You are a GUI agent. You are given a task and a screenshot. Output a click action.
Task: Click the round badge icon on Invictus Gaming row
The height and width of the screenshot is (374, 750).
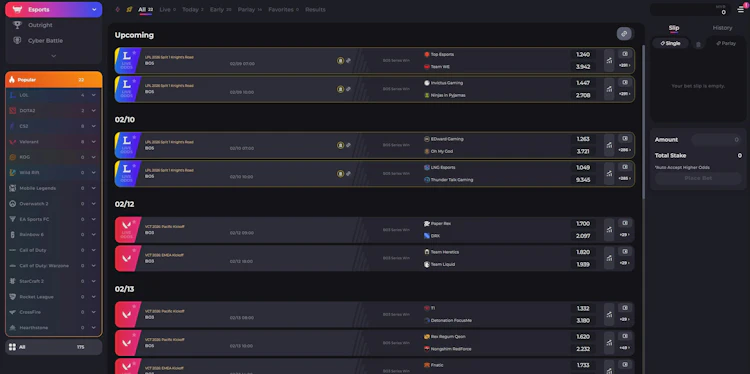[341, 89]
